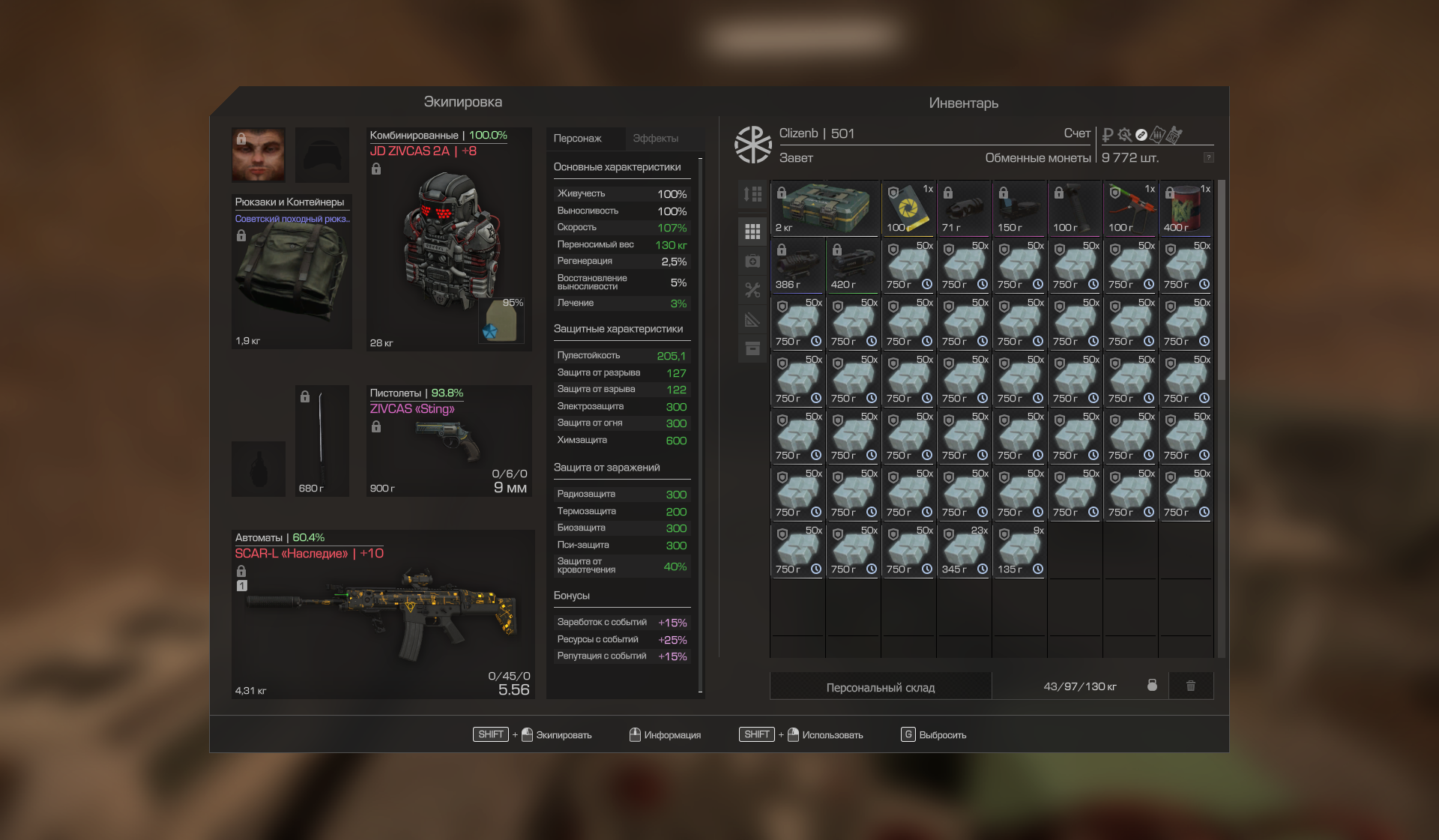1439x840 pixels.
Task: Click the Химзащита stat row
Action: point(621,441)
